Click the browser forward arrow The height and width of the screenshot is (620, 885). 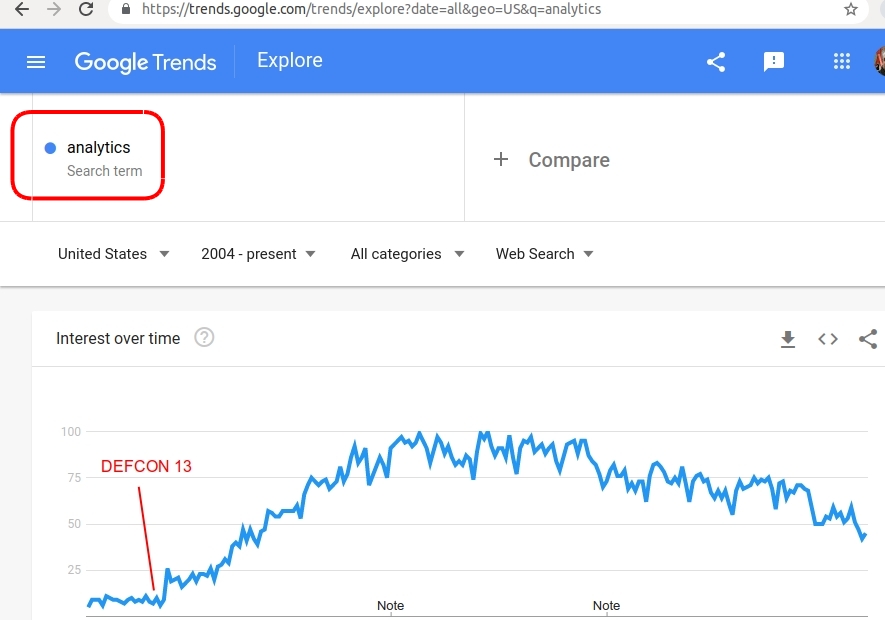point(54,9)
